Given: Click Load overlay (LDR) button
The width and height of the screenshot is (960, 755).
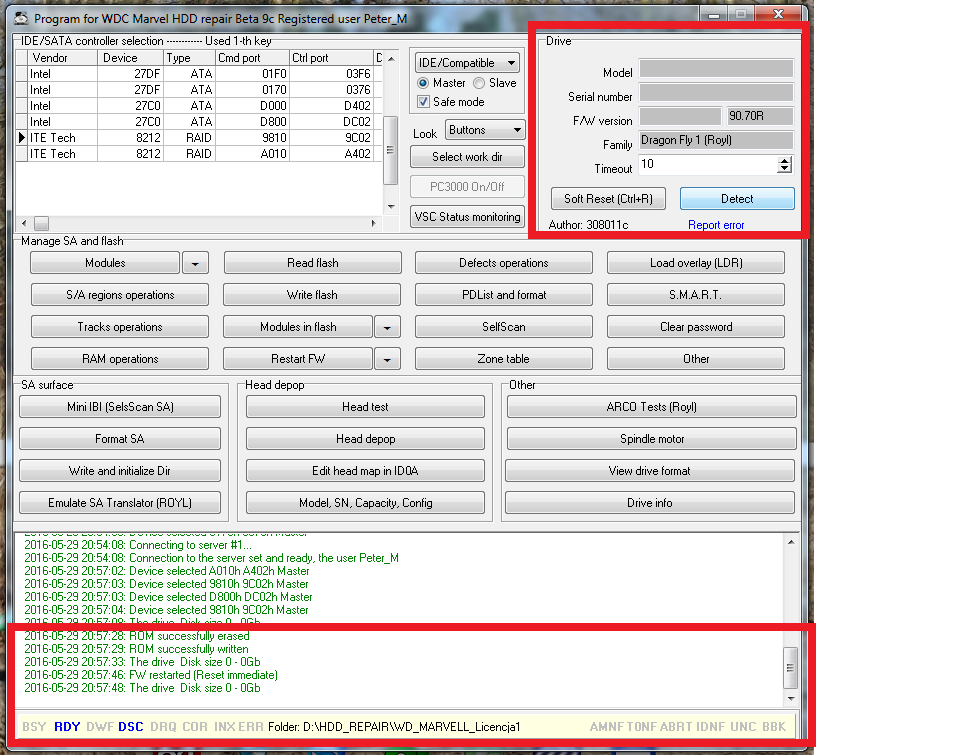Looking at the screenshot, I should click(x=696, y=263).
